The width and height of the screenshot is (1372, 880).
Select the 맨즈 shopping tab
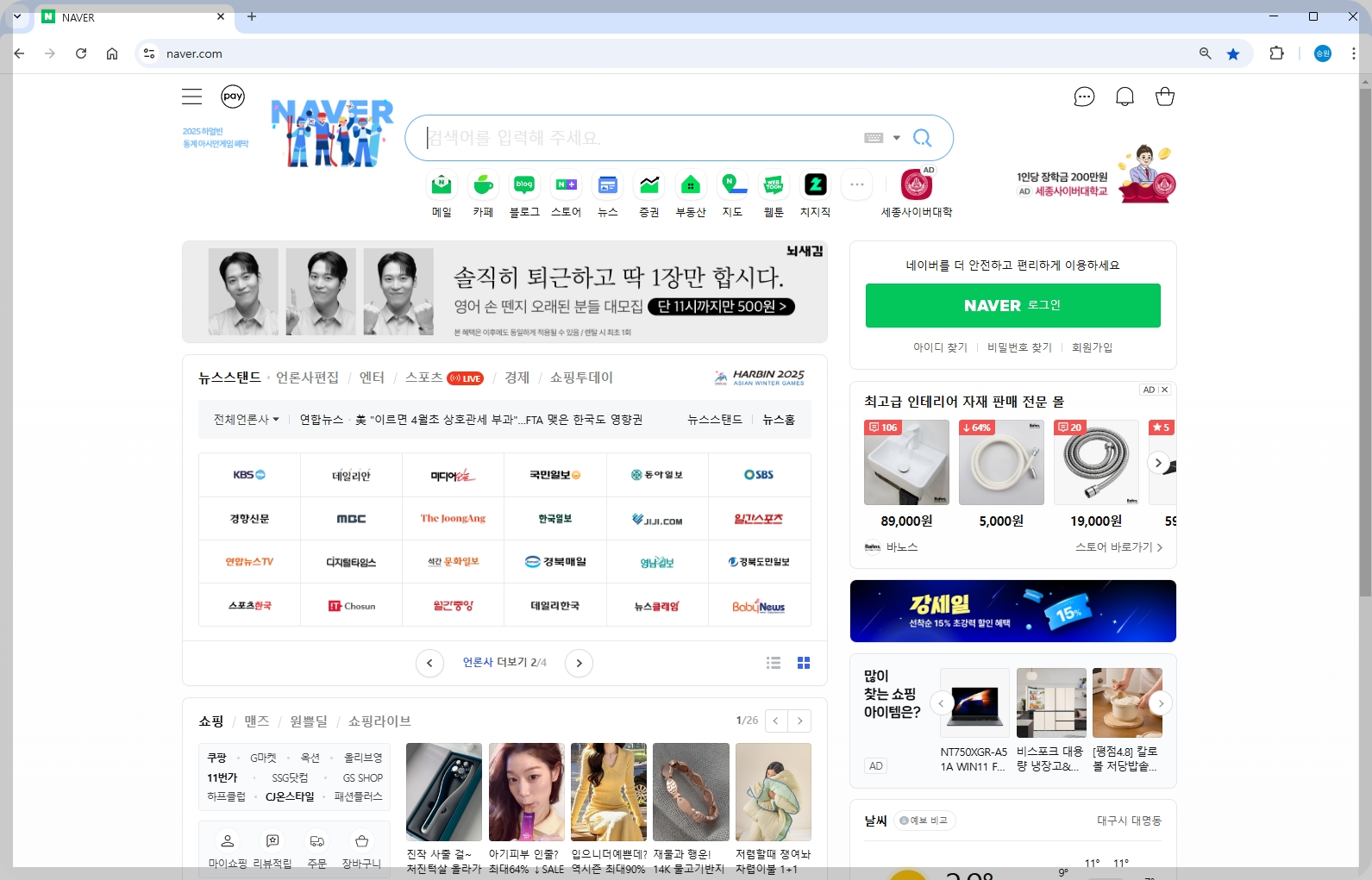coord(256,721)
